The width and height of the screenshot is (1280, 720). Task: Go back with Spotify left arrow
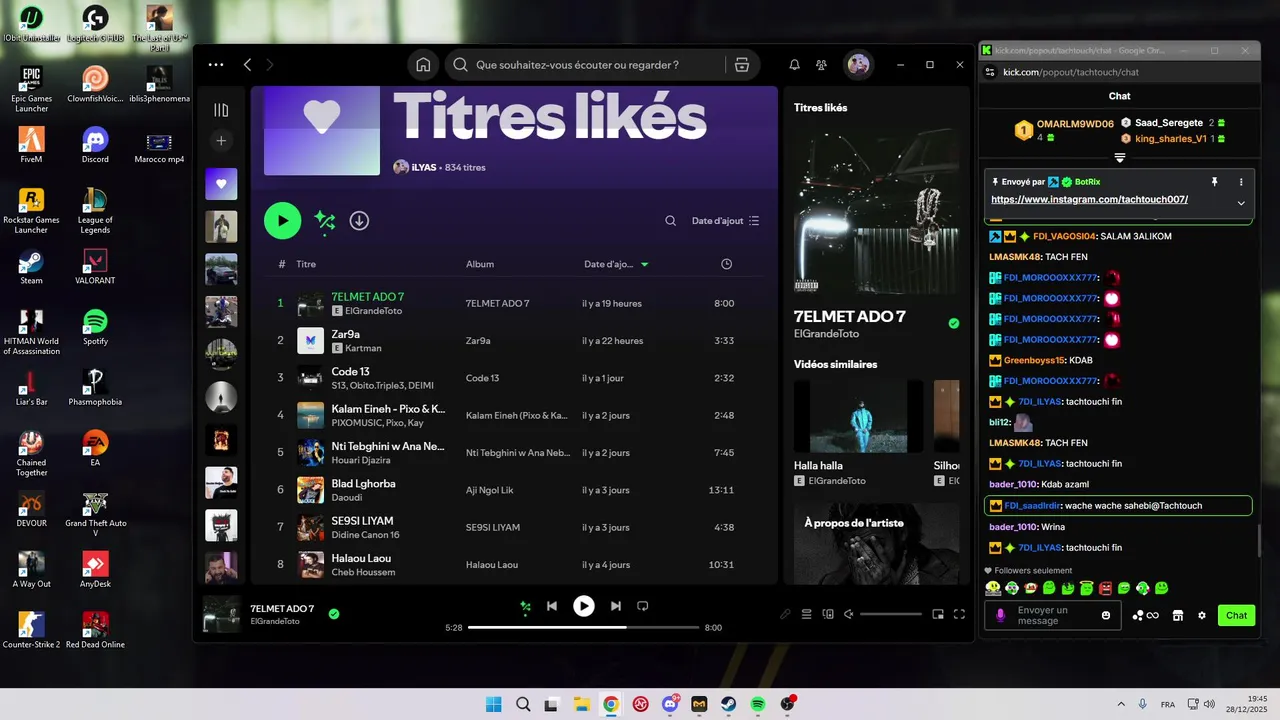248,65
